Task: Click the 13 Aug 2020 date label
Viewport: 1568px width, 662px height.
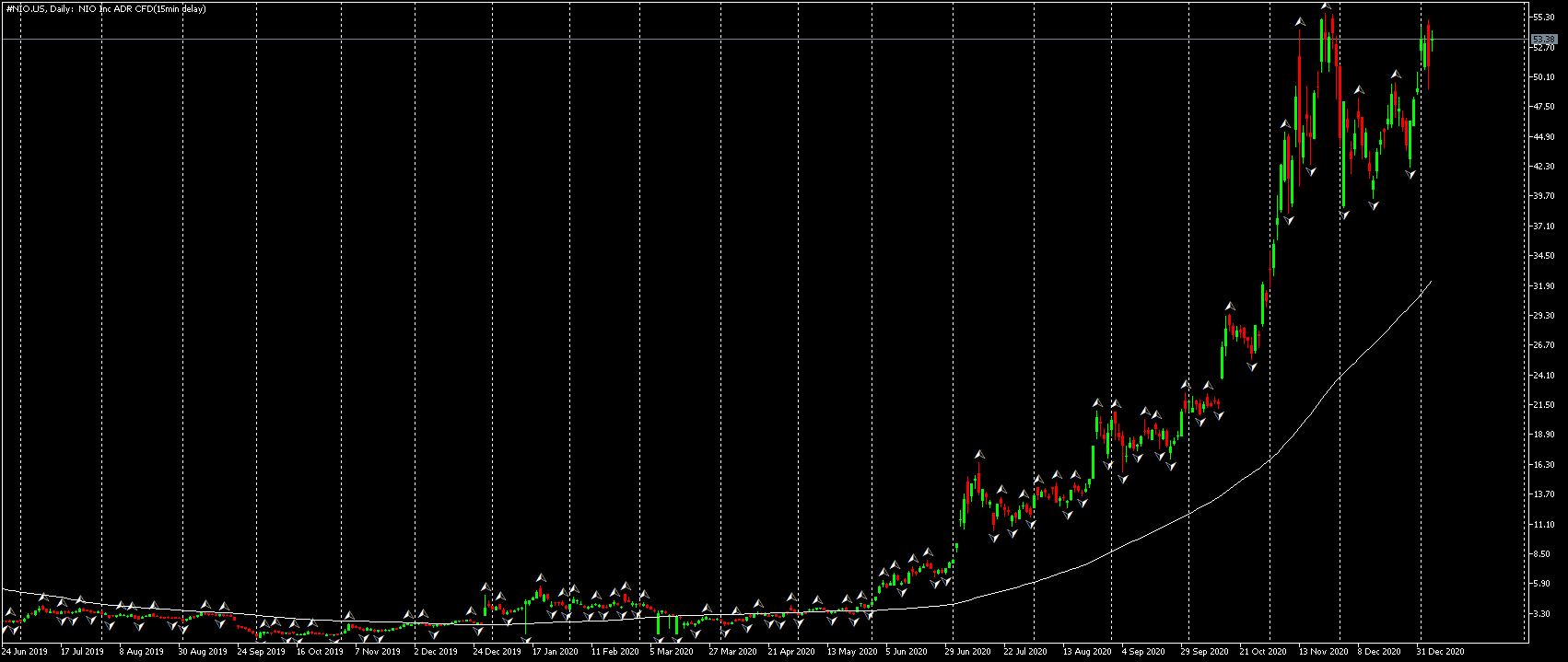Action: [1087, 652]
